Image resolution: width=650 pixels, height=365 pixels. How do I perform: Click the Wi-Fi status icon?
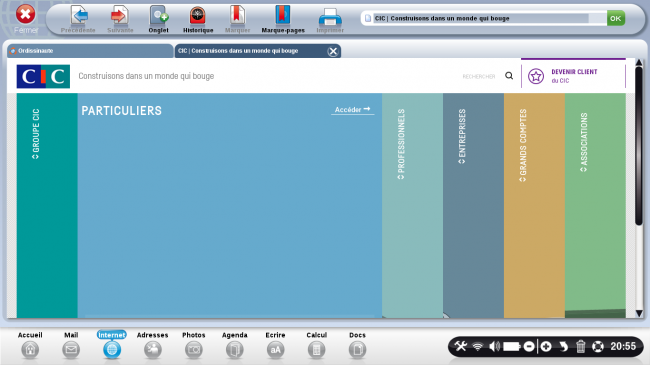(x=478, y=346)
